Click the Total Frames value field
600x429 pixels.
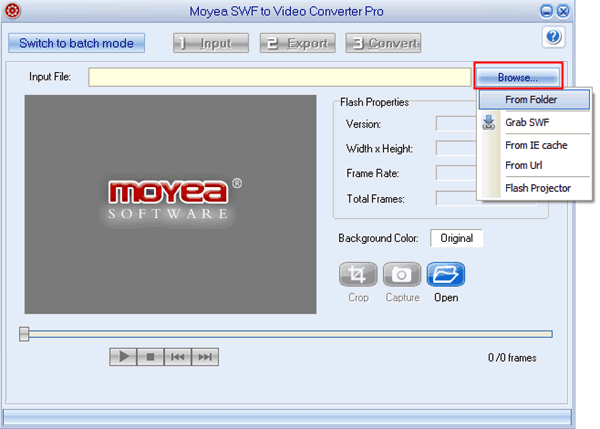pos(456,198)
